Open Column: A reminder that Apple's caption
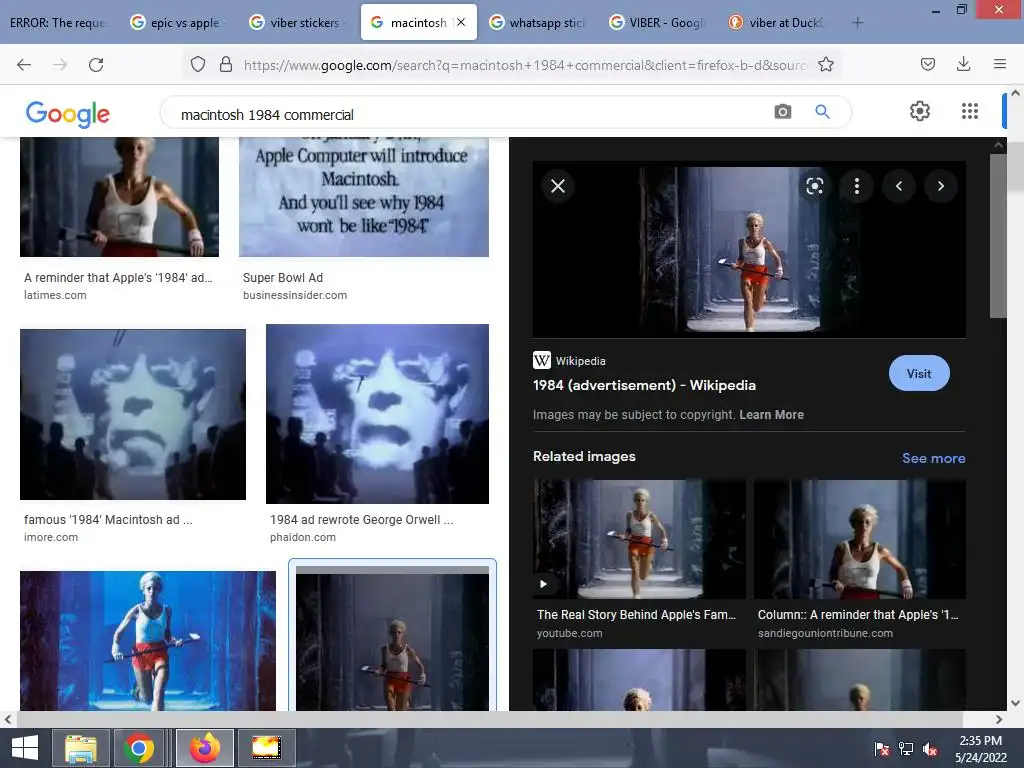Image resolution: width=1024 pixels, height=768 pixels. click(857, 615)
